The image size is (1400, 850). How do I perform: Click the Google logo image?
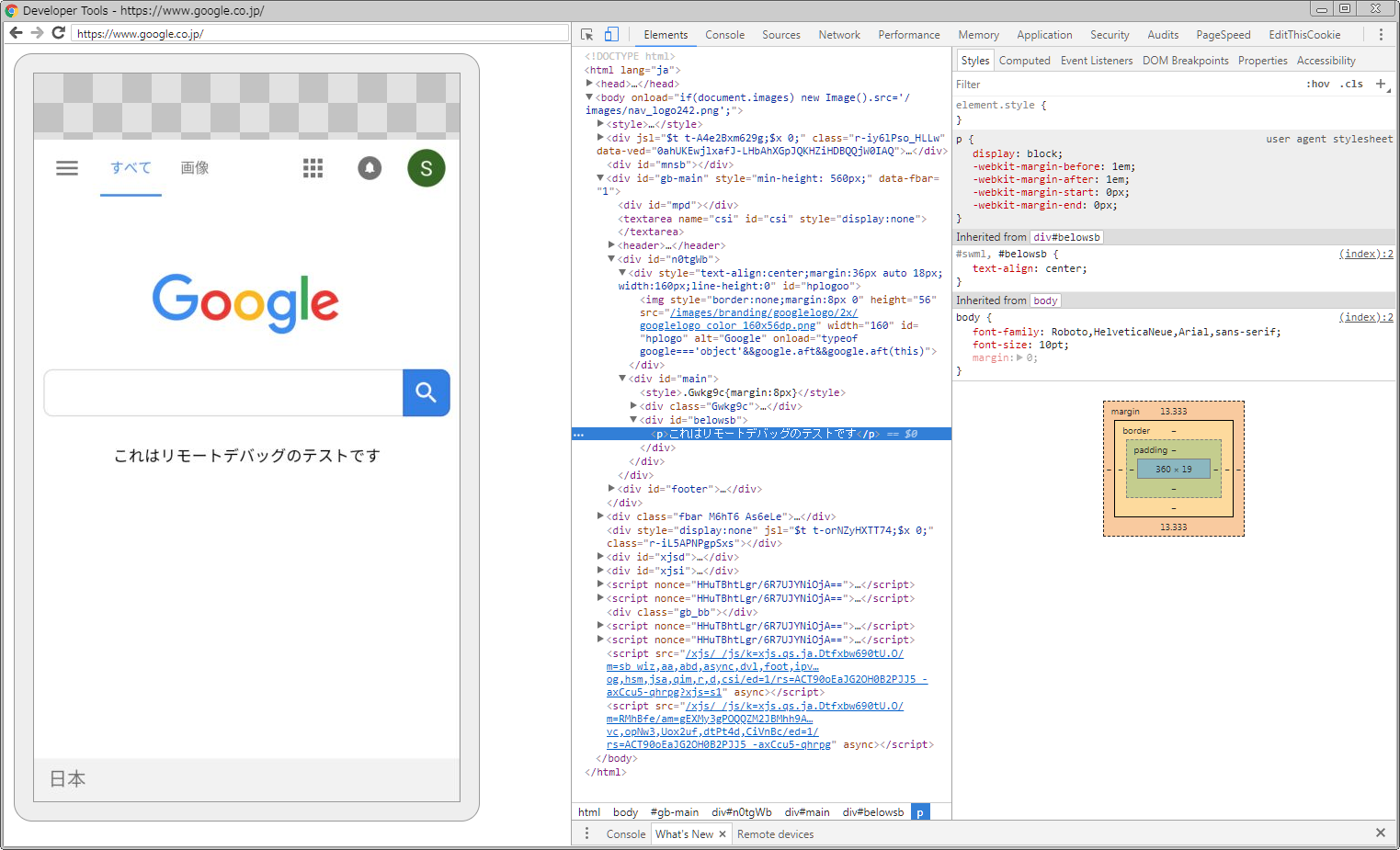[245, 302]
